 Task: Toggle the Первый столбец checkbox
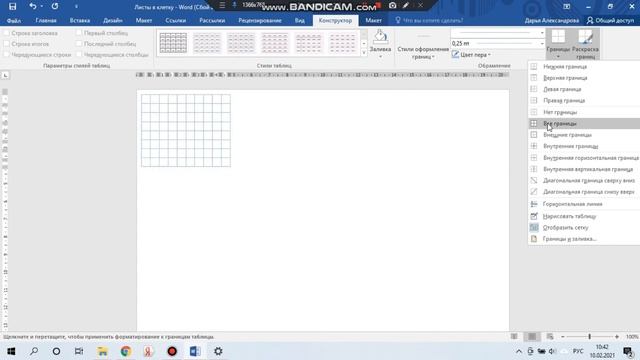(x=79, y=33)
